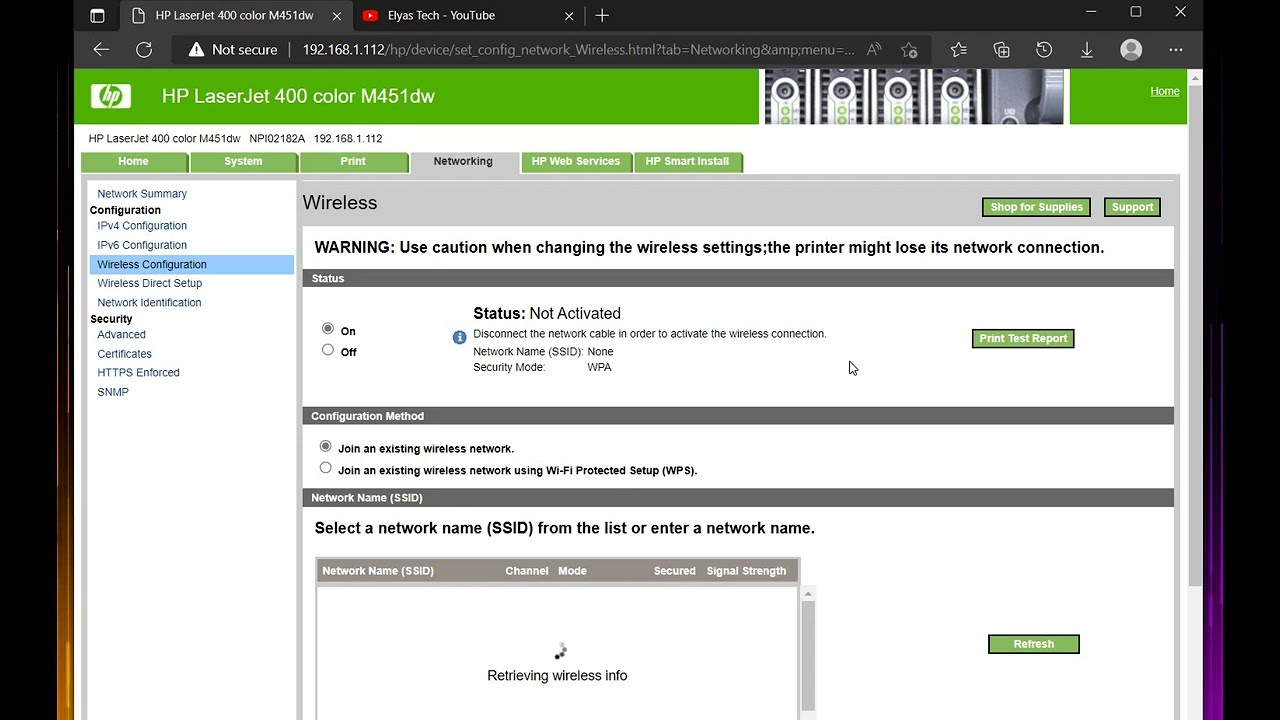This screenshot has height=720, width=1280.
Task: Click the profile avatar icon
Action: coord(1131,49)
